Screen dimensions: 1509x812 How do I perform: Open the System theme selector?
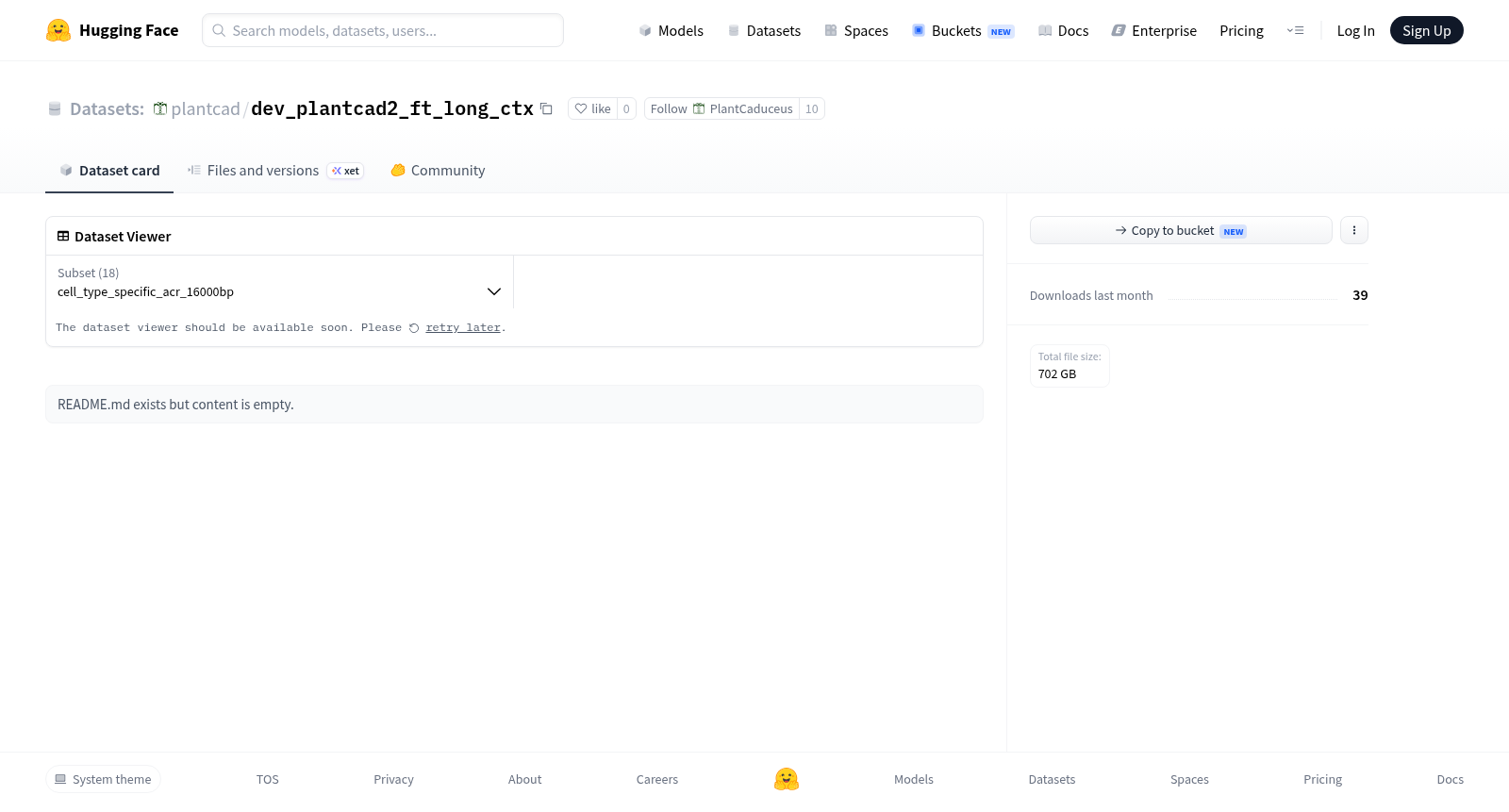point(103,779)
